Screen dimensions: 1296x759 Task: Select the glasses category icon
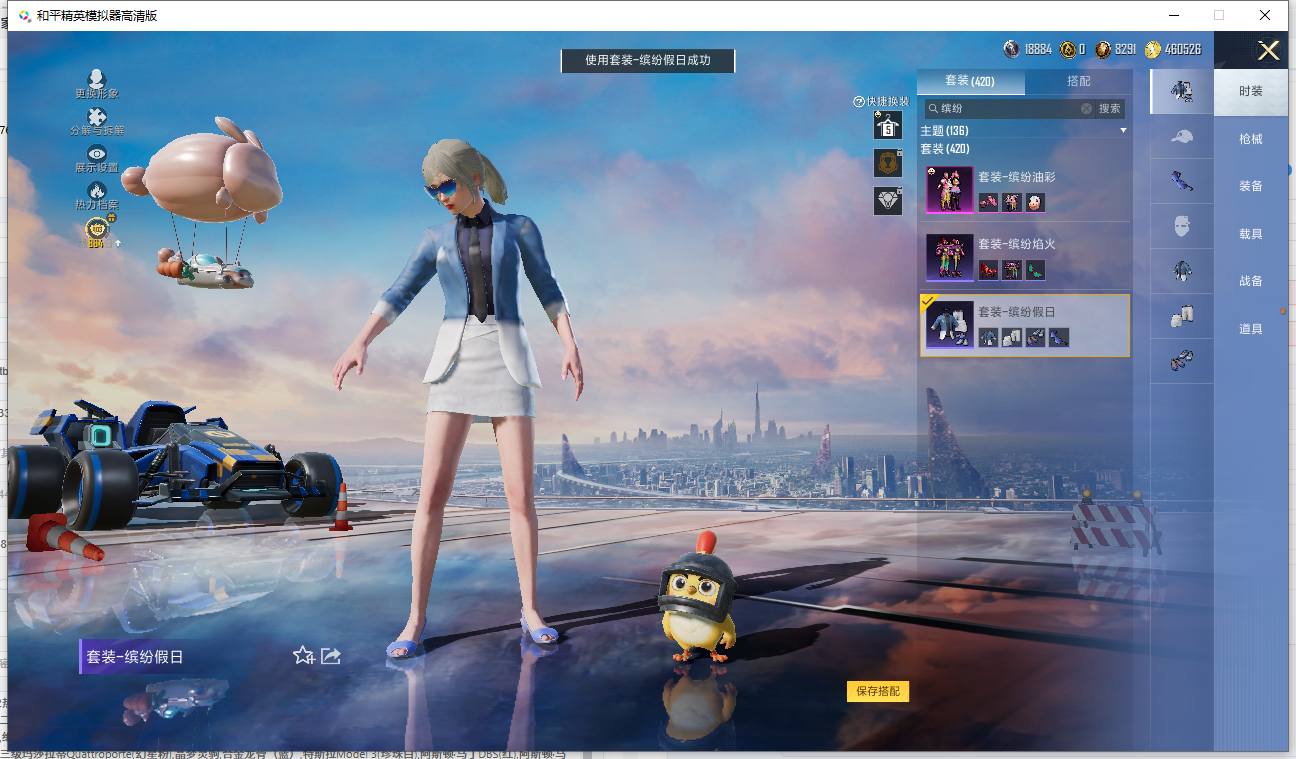1181,181
